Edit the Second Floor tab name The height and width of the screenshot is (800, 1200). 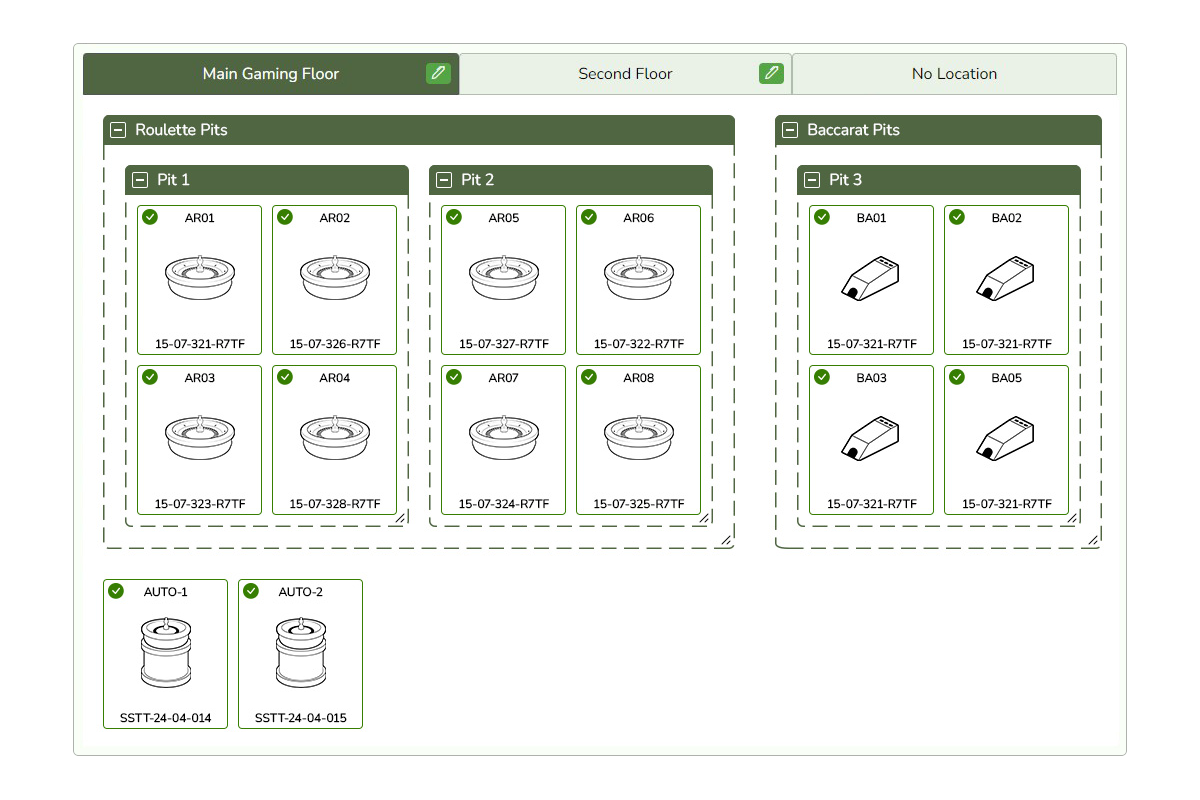click(771, 73)
